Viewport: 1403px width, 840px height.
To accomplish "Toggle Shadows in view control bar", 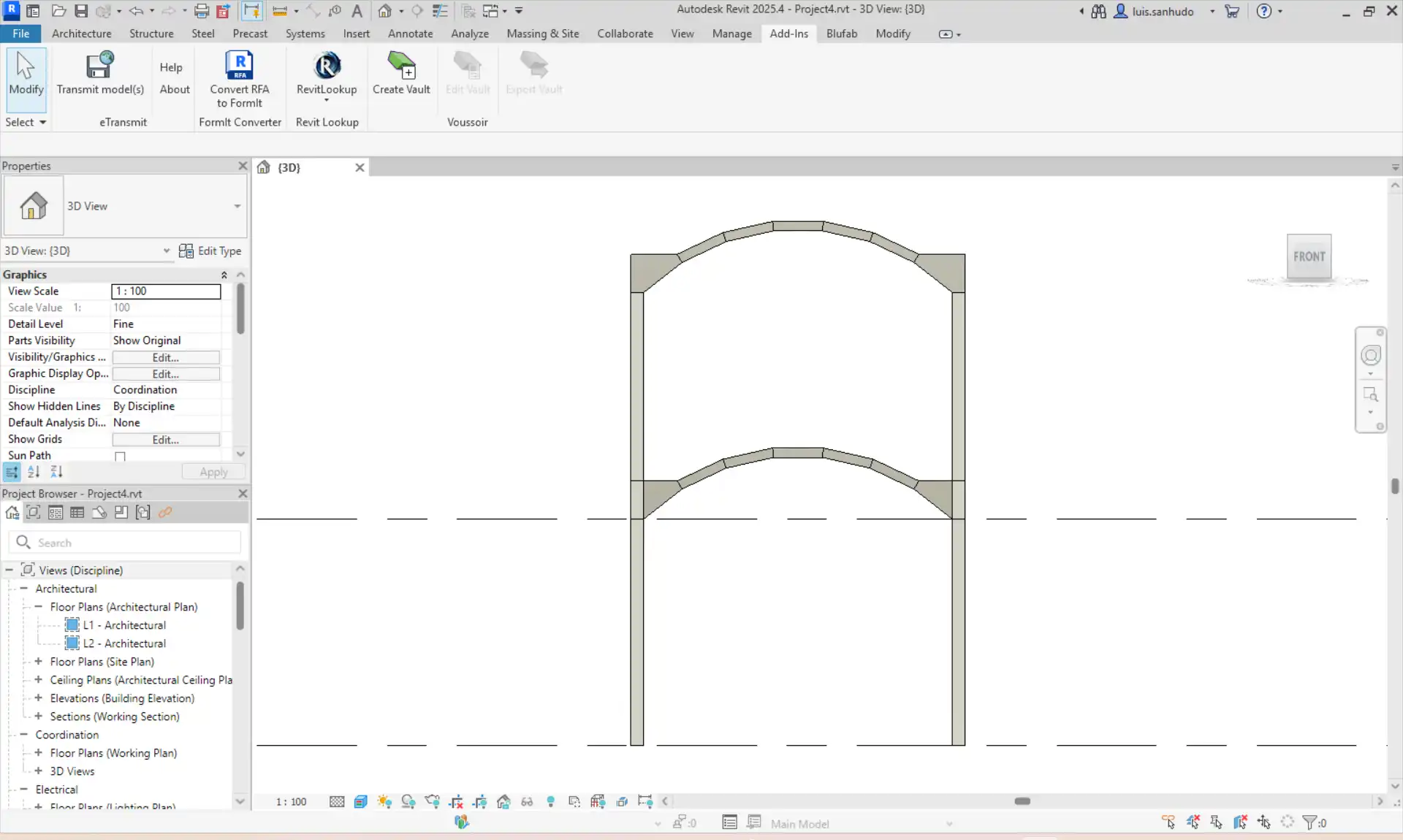I will (x=408, y=802).
